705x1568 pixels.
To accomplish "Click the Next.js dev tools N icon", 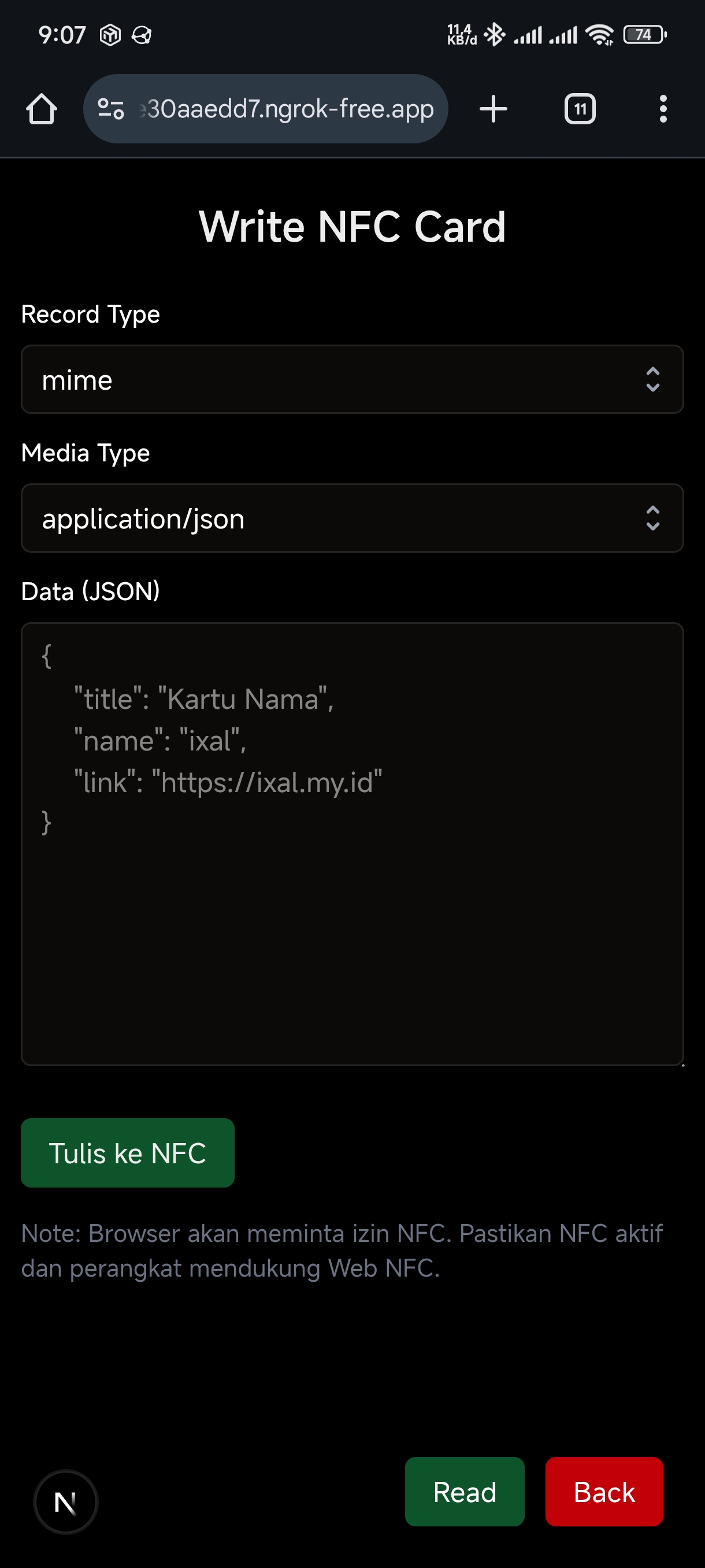I will (x=66, y=1502).
